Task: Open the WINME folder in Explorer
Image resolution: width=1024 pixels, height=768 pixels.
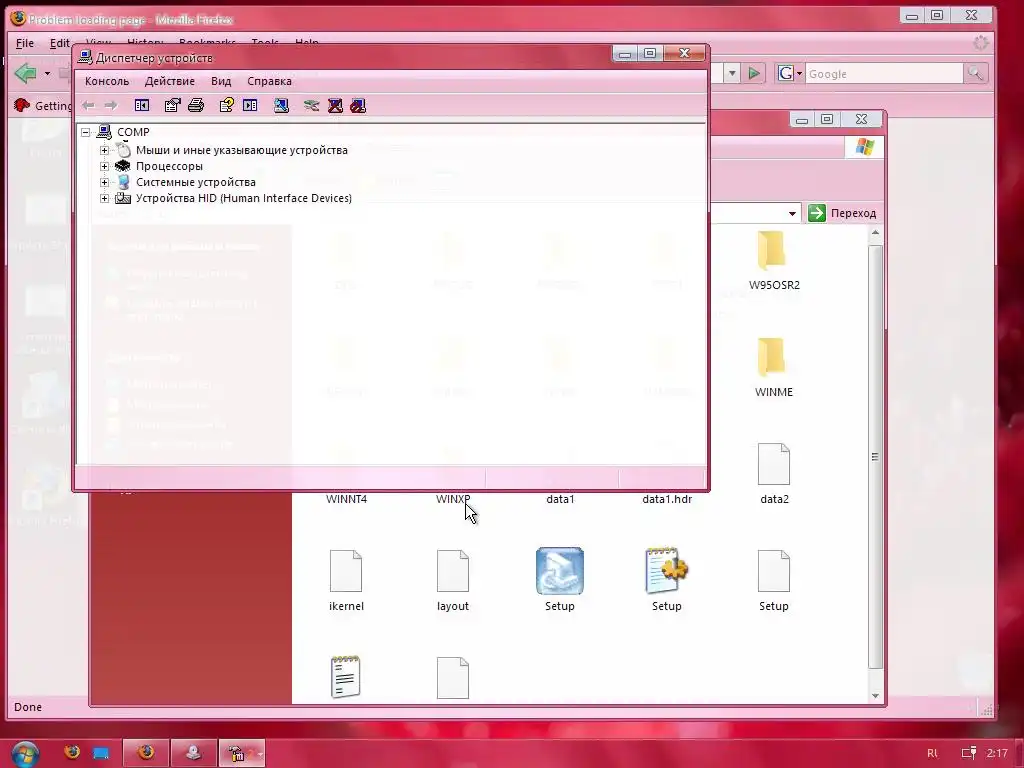Action: pyautogui.click(x=774, y=367)
